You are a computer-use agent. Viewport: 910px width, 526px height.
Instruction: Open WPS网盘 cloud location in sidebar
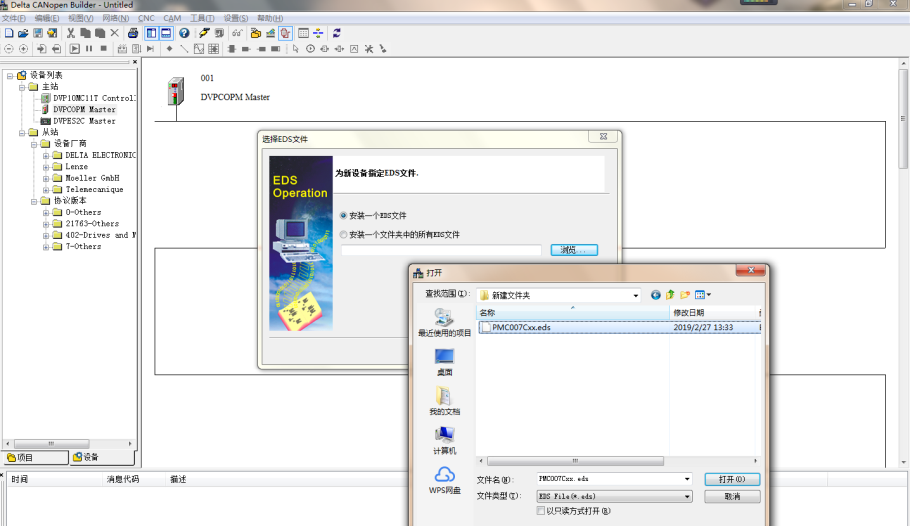click(444, 480)
